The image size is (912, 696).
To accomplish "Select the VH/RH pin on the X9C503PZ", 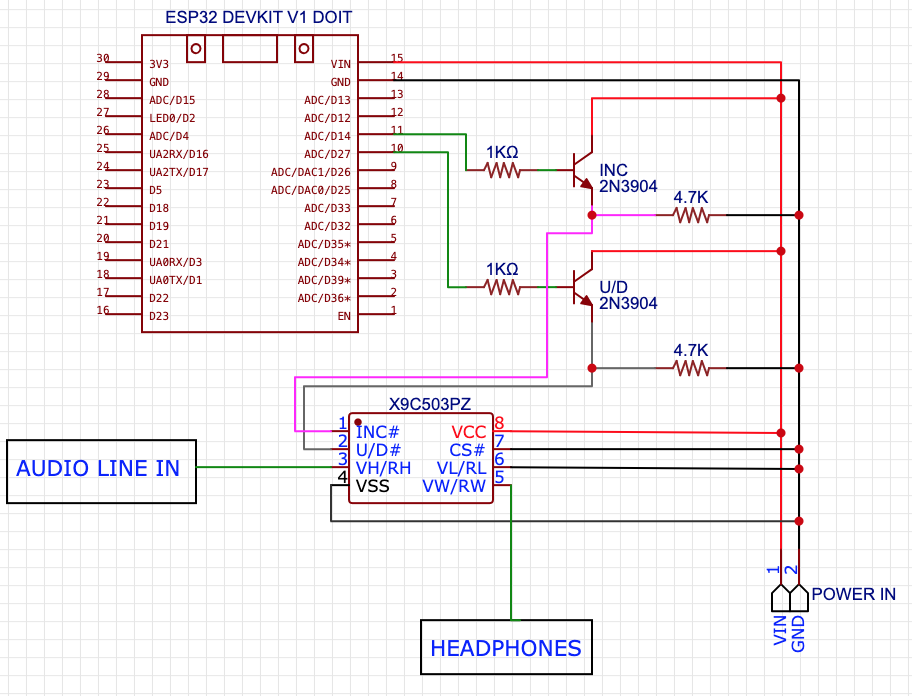I will point(383,468).
